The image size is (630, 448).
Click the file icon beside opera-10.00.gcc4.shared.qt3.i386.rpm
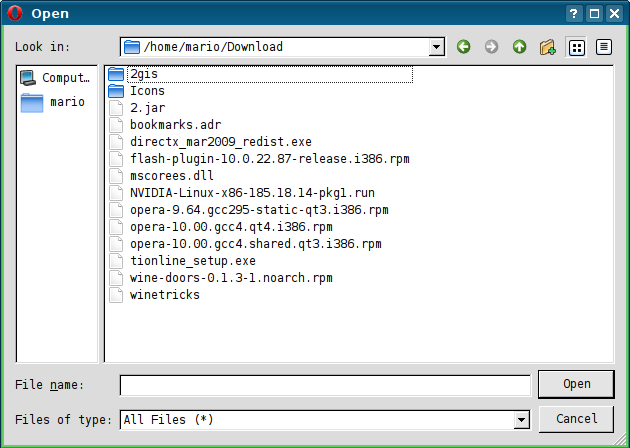click(x=116, y=243)
